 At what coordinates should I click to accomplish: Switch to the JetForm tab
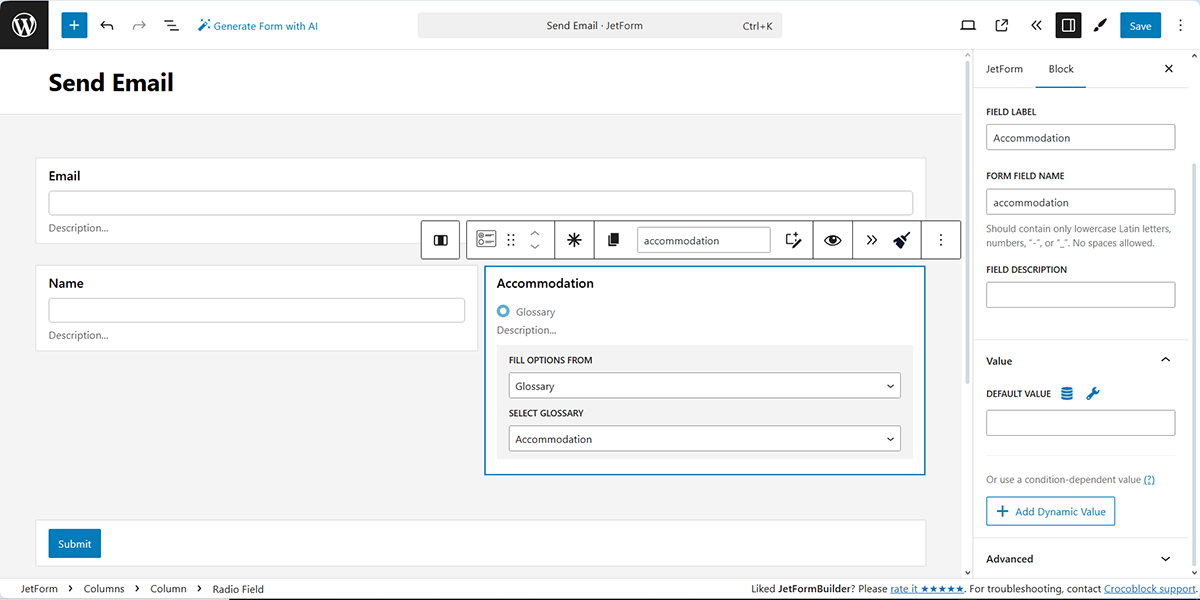(x=1004, y=69)
